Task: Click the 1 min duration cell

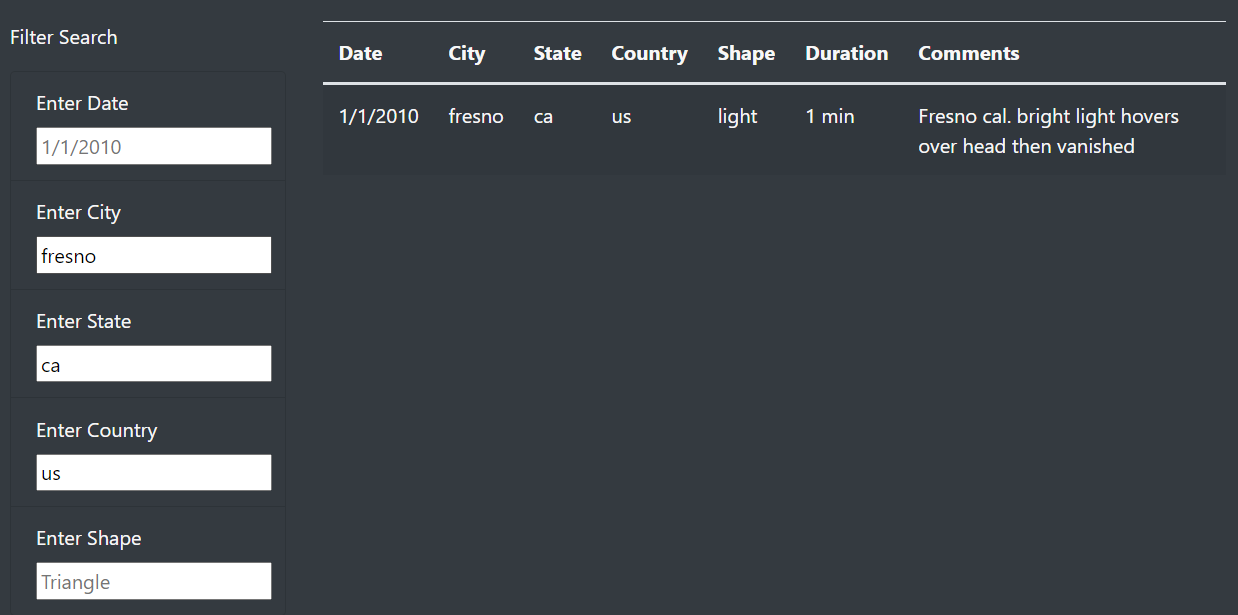Action: coord(829,116)
